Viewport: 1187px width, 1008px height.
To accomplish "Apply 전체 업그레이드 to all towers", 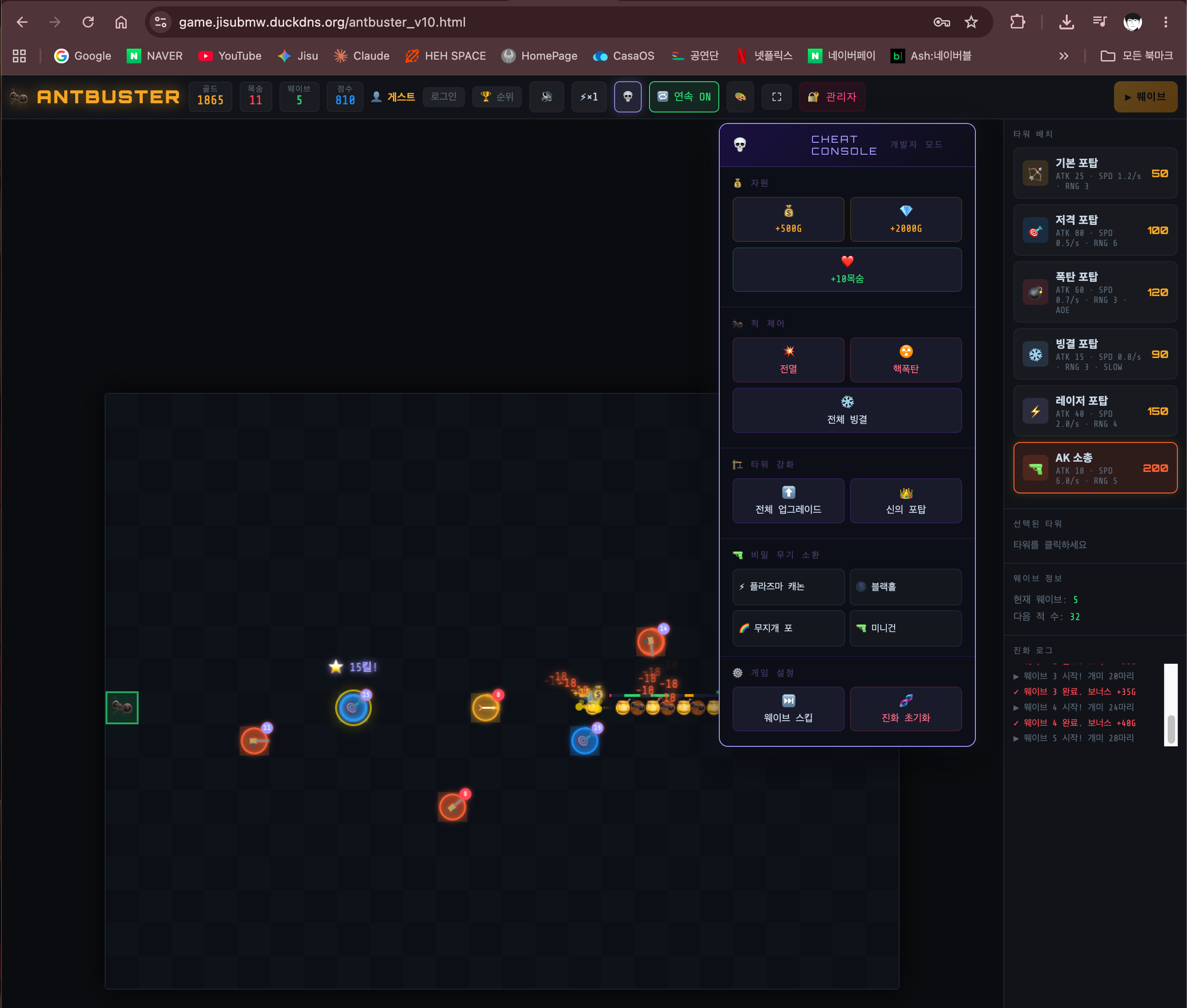I will (x=788, y=501).
